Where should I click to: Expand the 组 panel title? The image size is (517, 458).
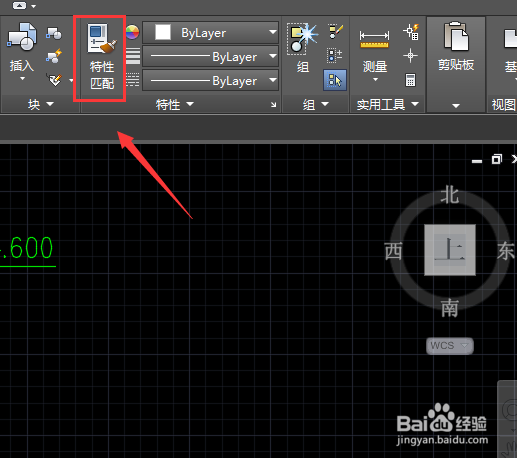pos(316,105)
